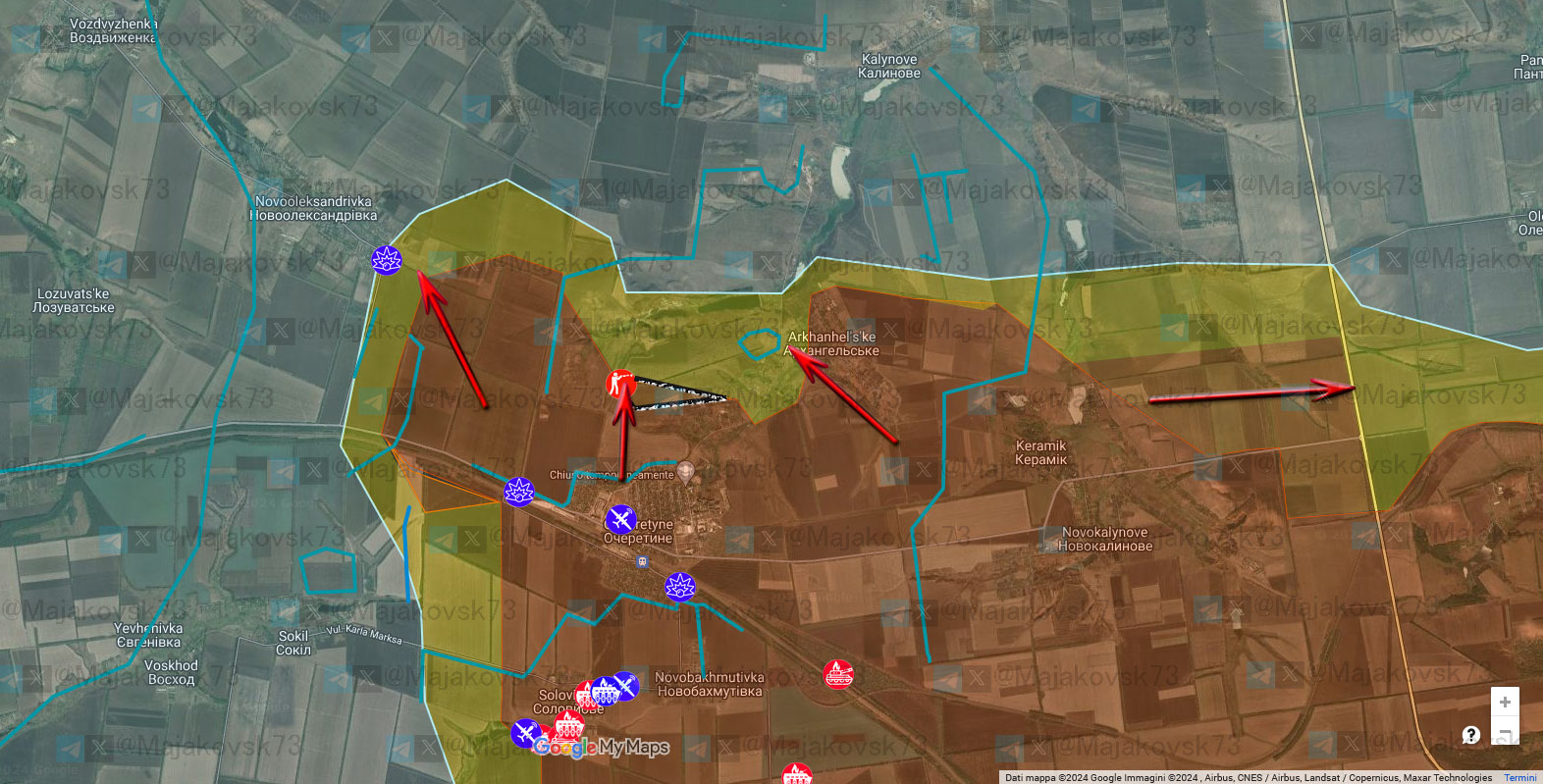The width and height of the screenshot is (1543, 784).
Task: Select the red tank marker east of Novobakhmutivka
Action: (x=837, y=674)
